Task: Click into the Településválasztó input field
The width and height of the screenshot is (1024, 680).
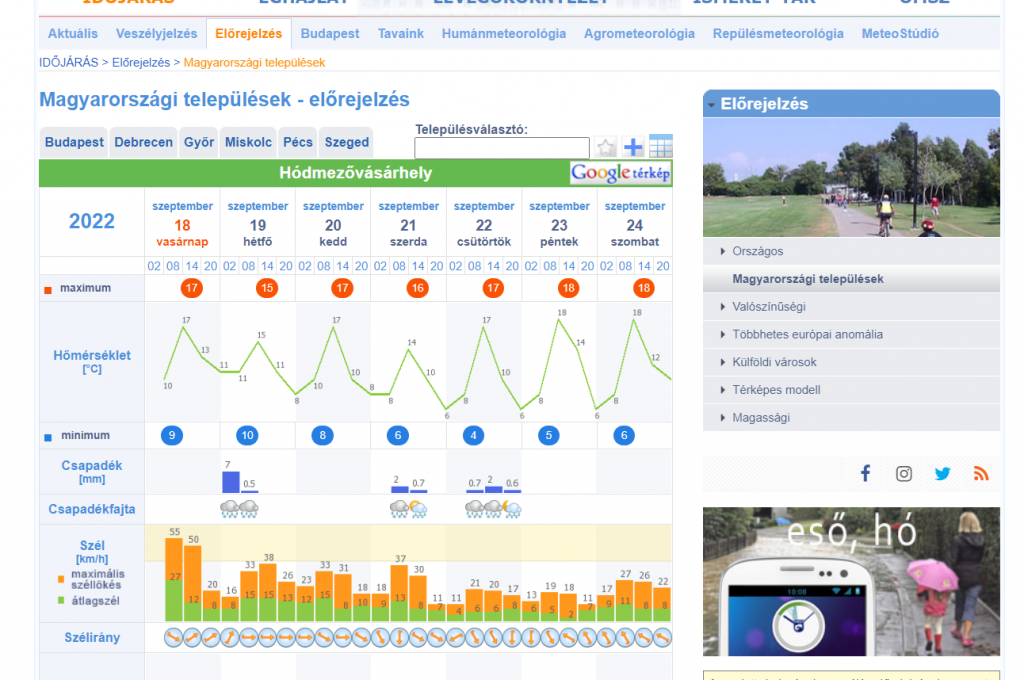Action: [502, 148]
